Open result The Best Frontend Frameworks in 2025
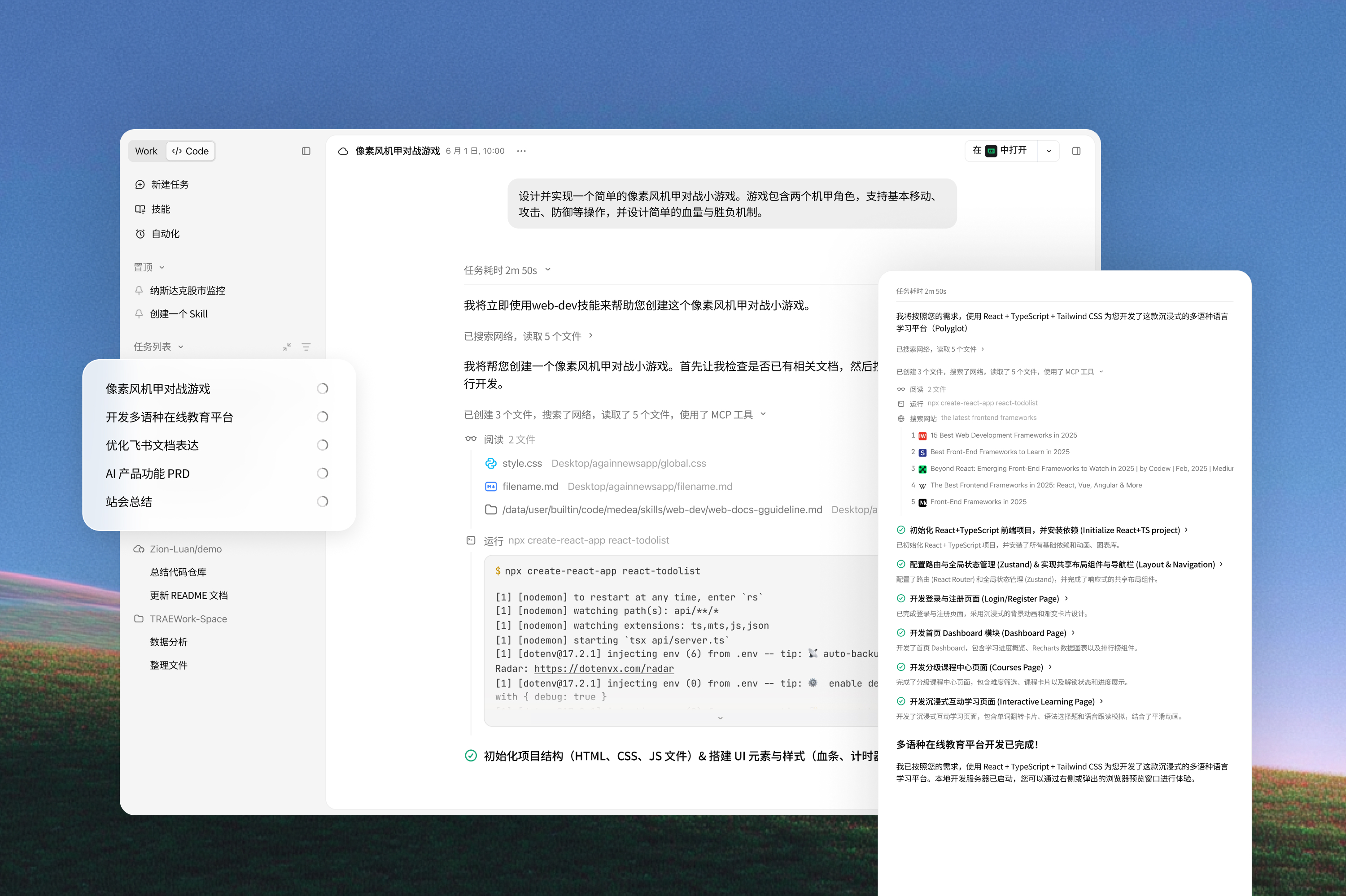1346x896 pixels. pyautogui.click(x=1036, y=486)
